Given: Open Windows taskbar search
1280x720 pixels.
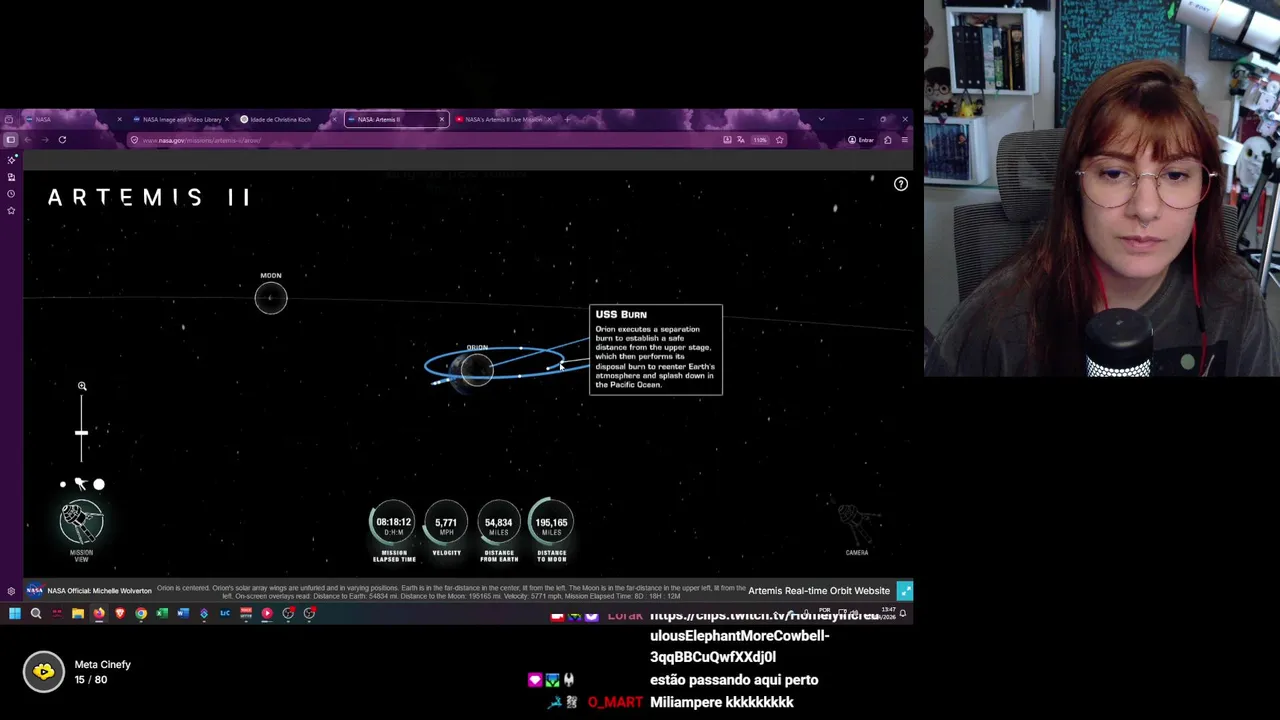Looking at the screenshot, I should [x=36, y=613].
